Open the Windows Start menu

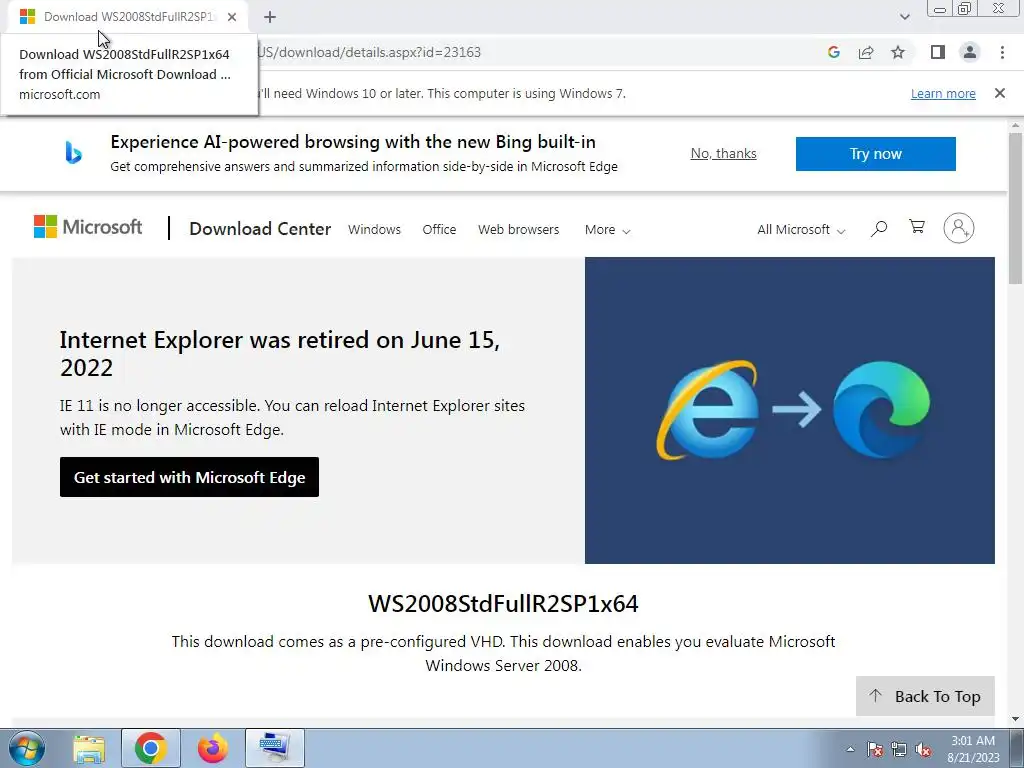coord(27,748)
